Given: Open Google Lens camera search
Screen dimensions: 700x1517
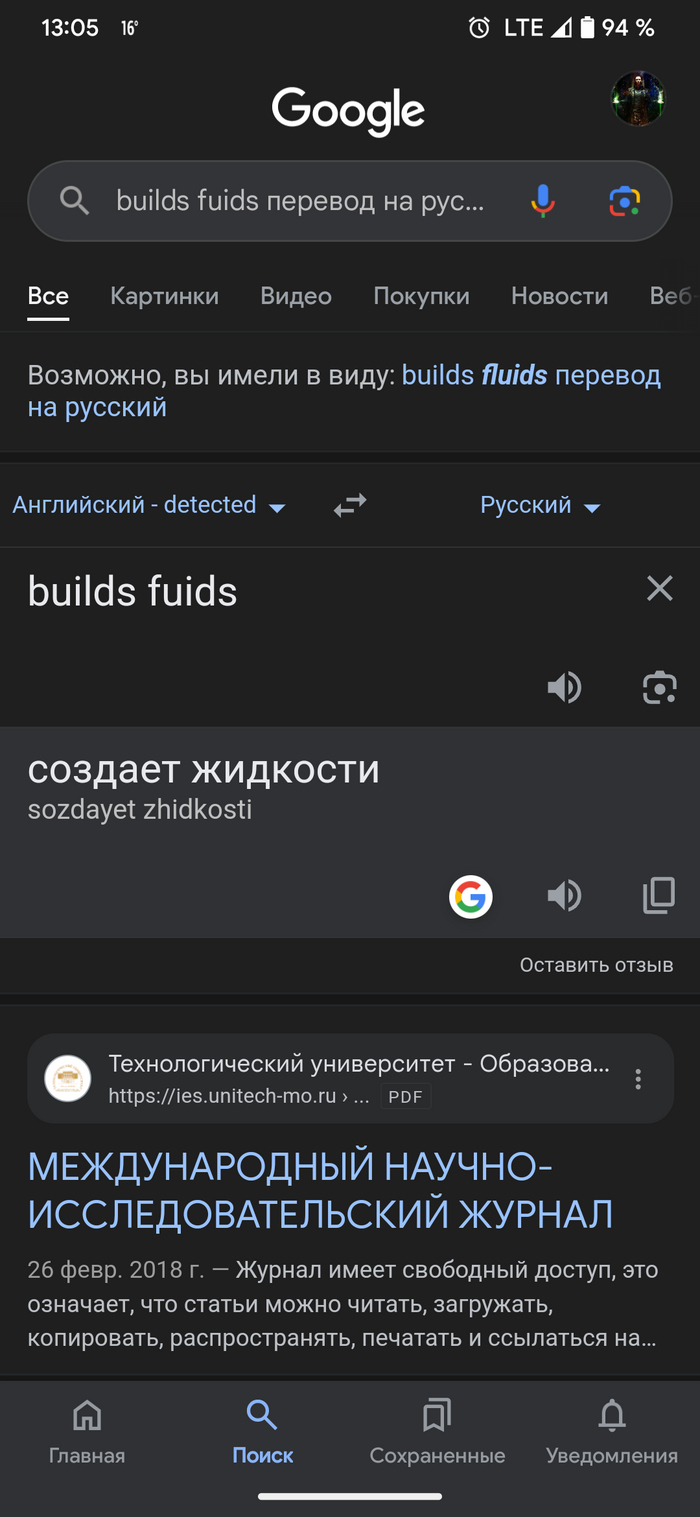Looking at the screenshot, I should tap(625, 201).
